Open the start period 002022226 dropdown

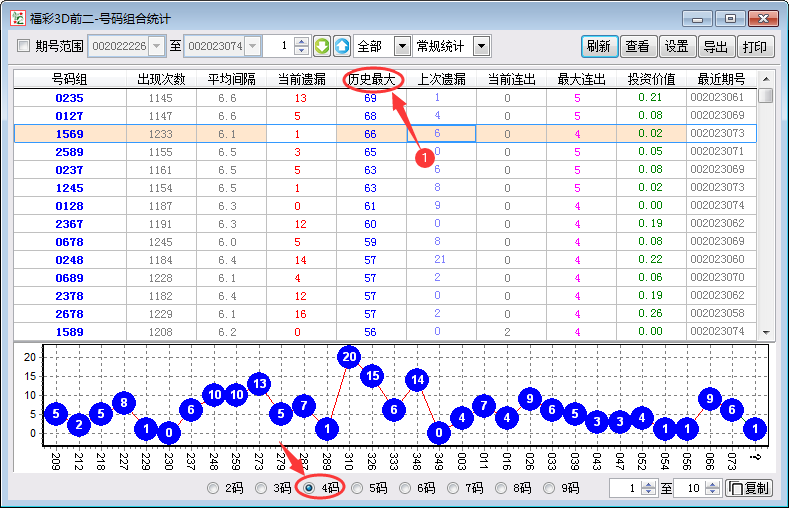coord(157,46)
